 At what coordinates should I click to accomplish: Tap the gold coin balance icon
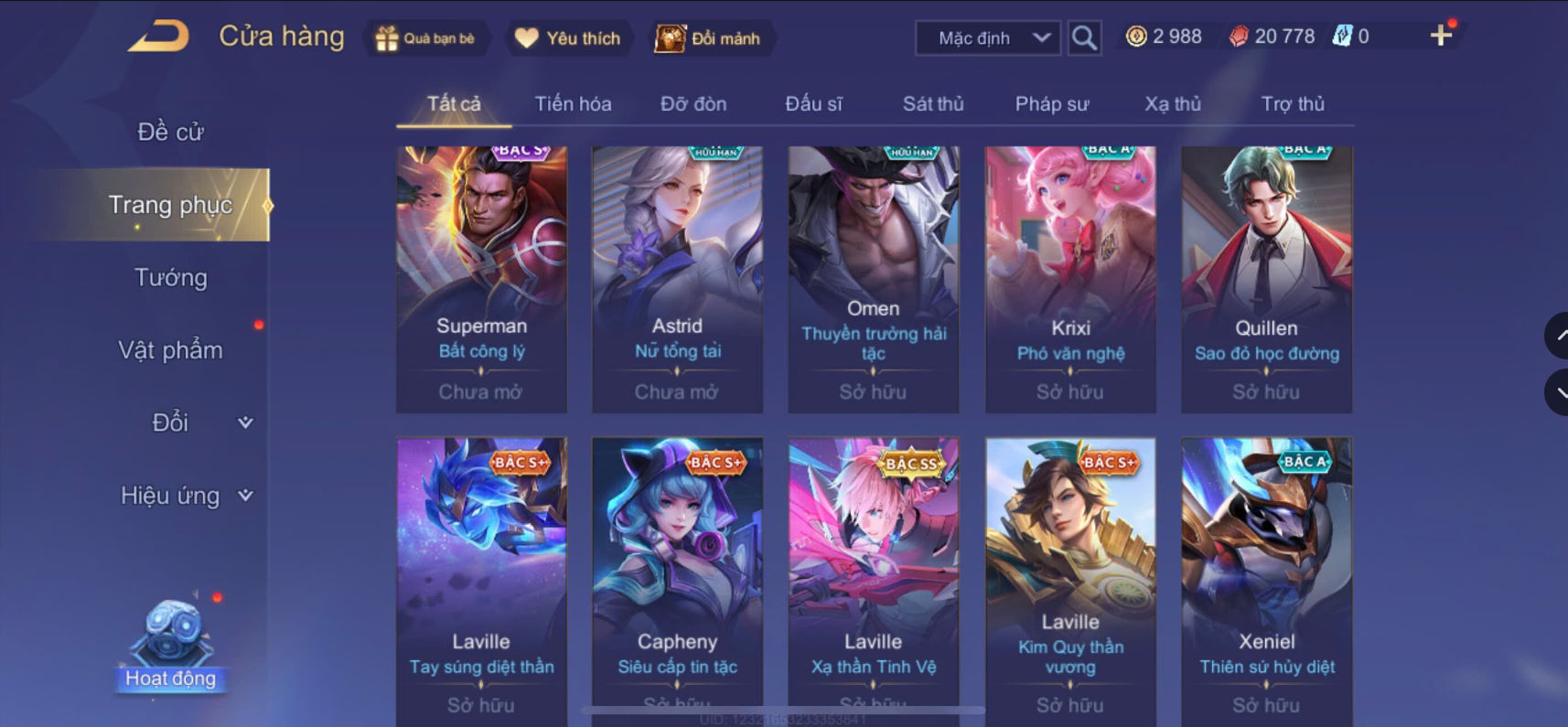(1136, 37)
